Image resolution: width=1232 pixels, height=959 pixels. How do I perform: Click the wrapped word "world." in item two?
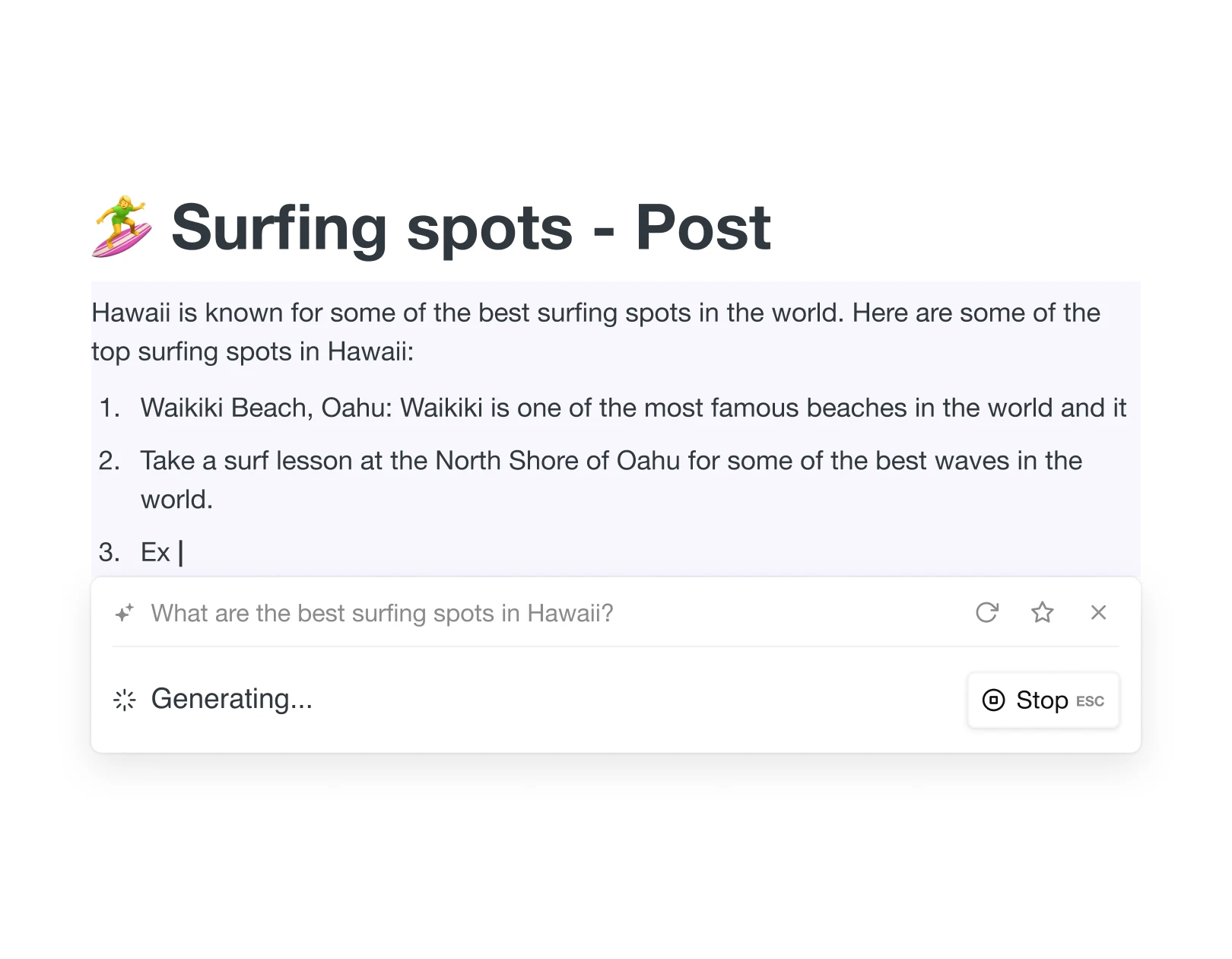click(176, 500)
